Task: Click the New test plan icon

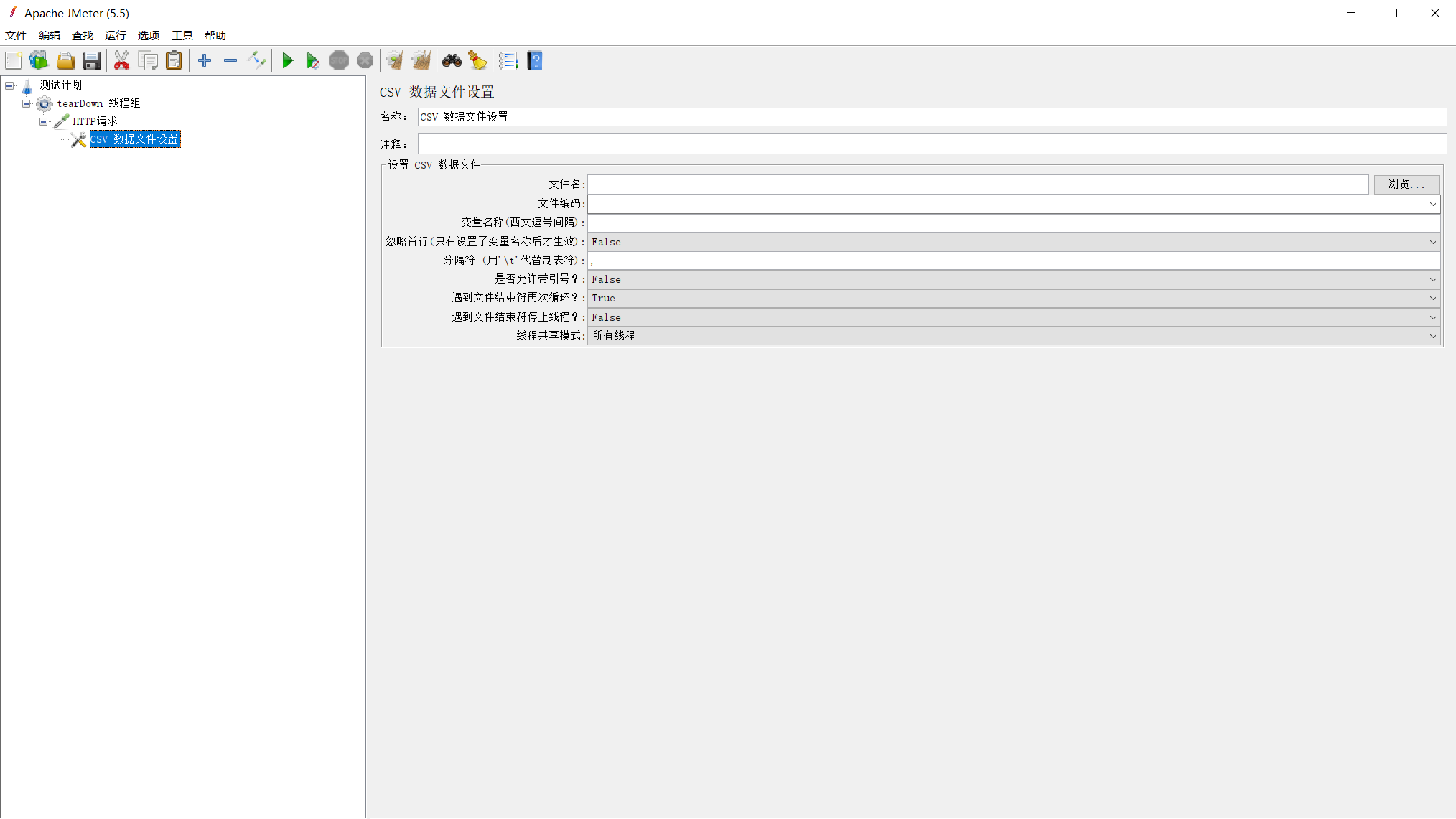Action: [14, 61]
